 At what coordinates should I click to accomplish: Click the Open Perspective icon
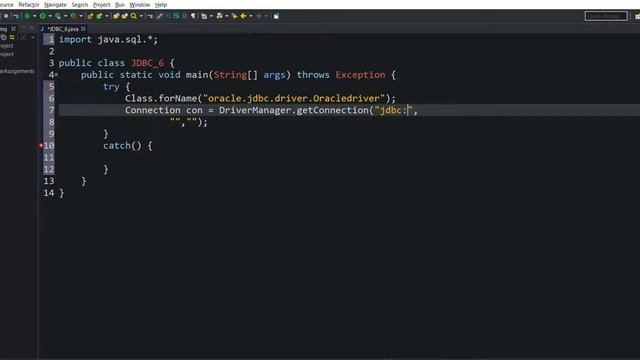pyautogui.click(x=637, y=16)
